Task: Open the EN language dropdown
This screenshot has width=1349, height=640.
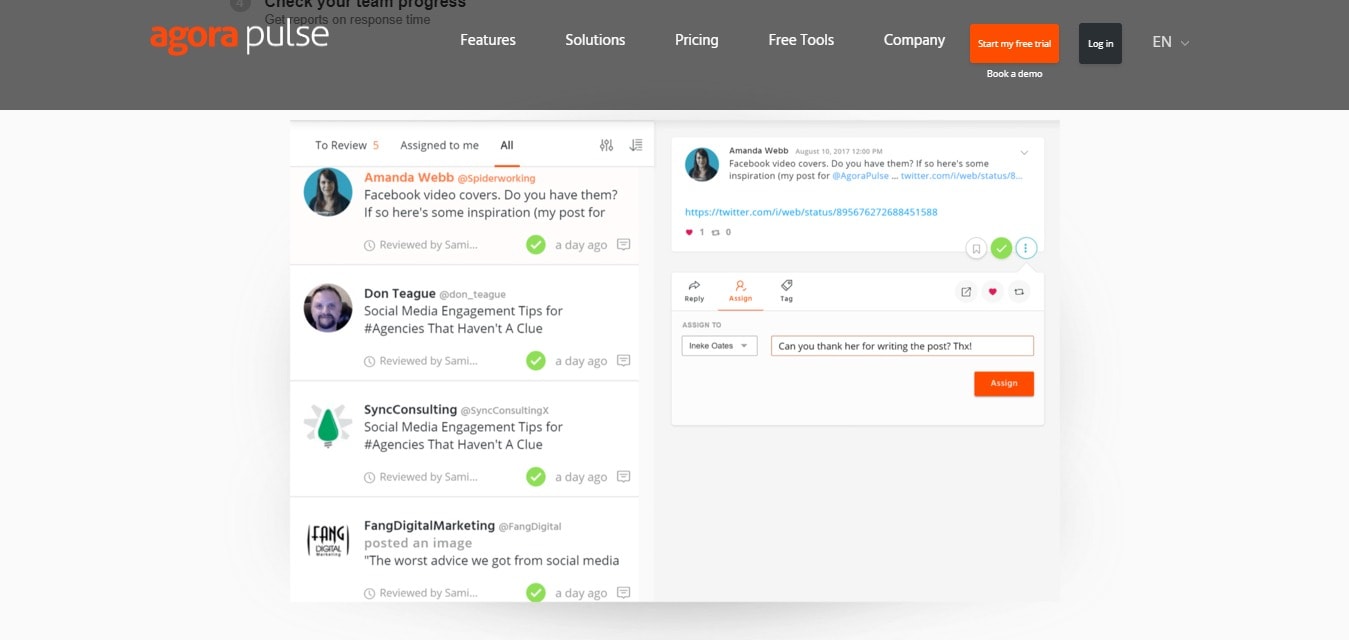Action: [x=1170, y=42]
